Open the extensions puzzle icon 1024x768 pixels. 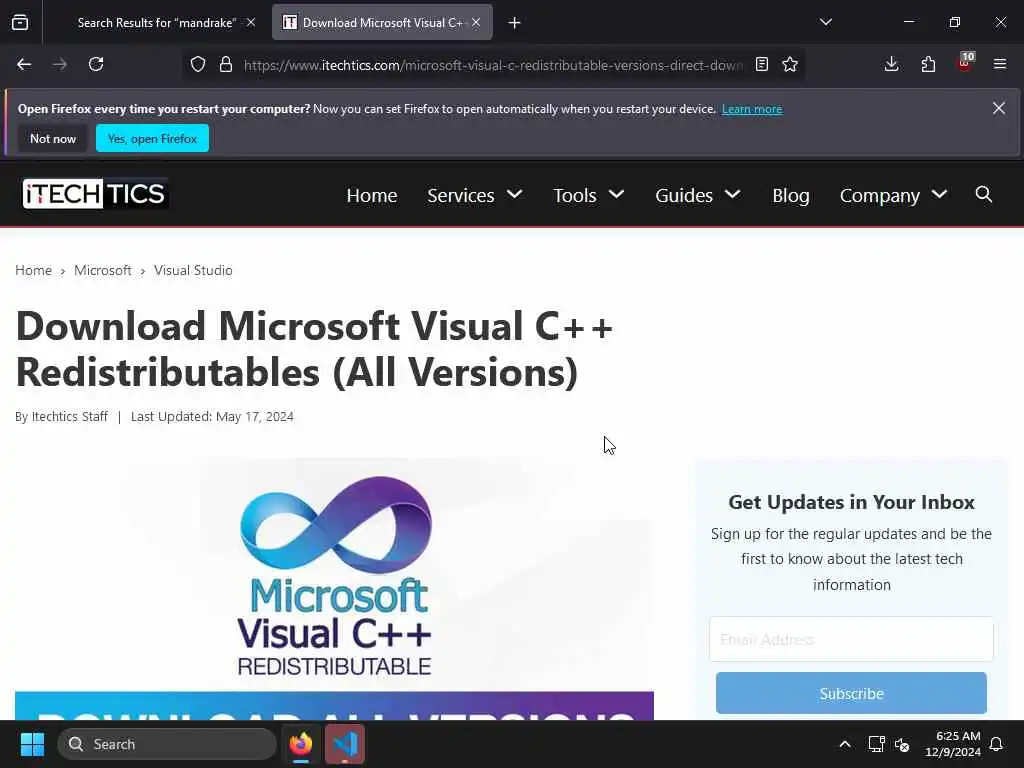pyautogui.click(x=928, y=64)
